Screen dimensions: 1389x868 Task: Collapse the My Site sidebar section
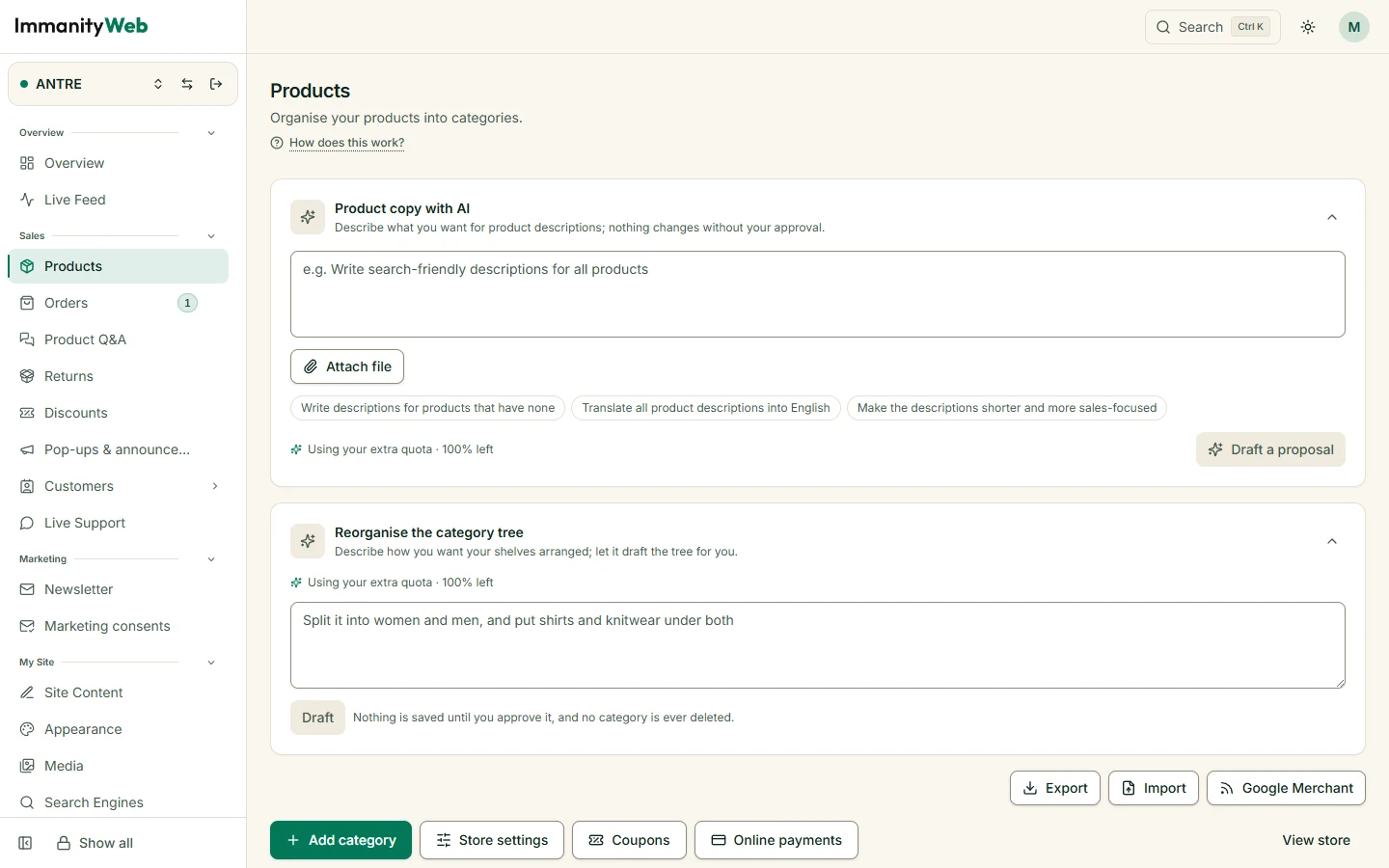pyautogui.click(x=211, y=663)
